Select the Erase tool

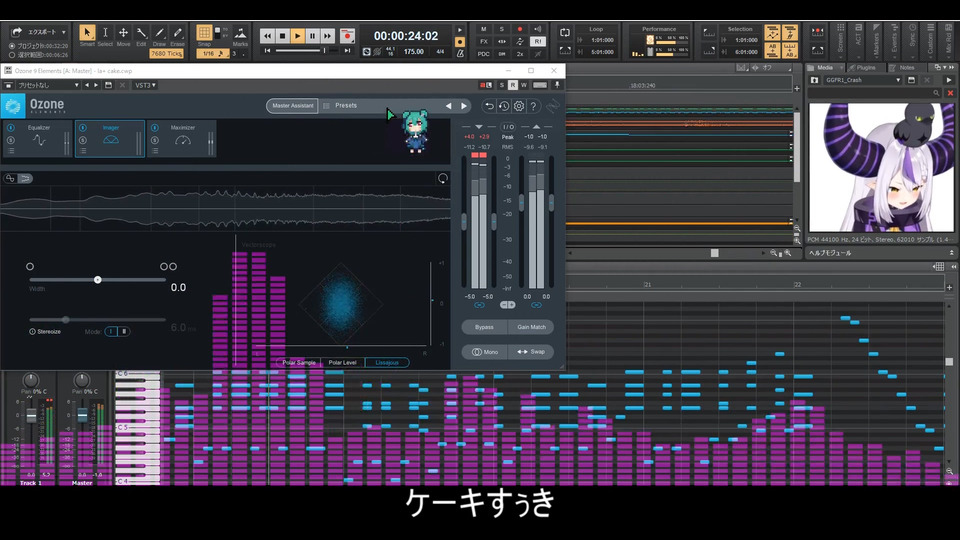point(178,32)
